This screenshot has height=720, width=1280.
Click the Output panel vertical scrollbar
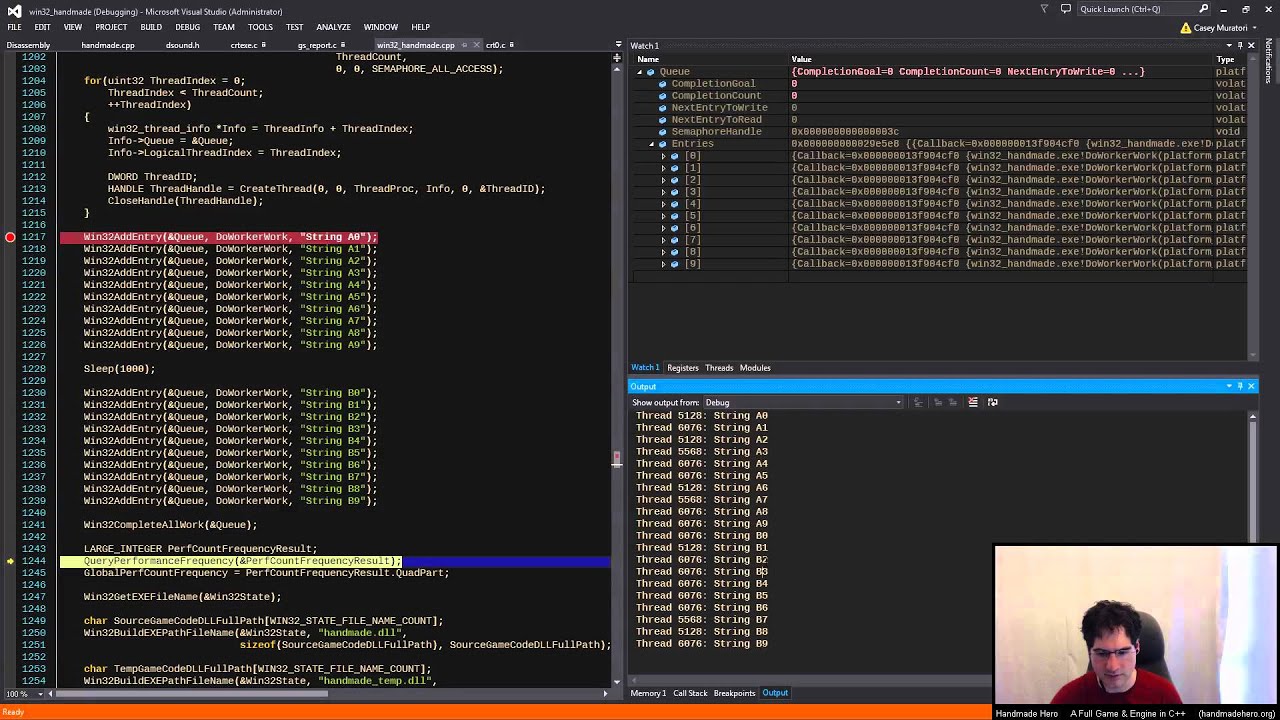pyautogui.click(x=1251, y=543)
